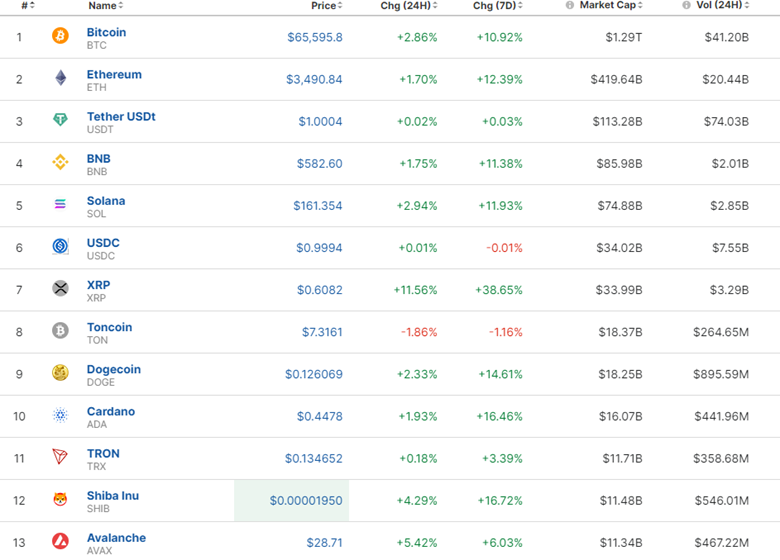This screenshot has width=780, height=560.
Task: Click the highlighted Shiba Inu price cell
Action: [x=305, y=500]
